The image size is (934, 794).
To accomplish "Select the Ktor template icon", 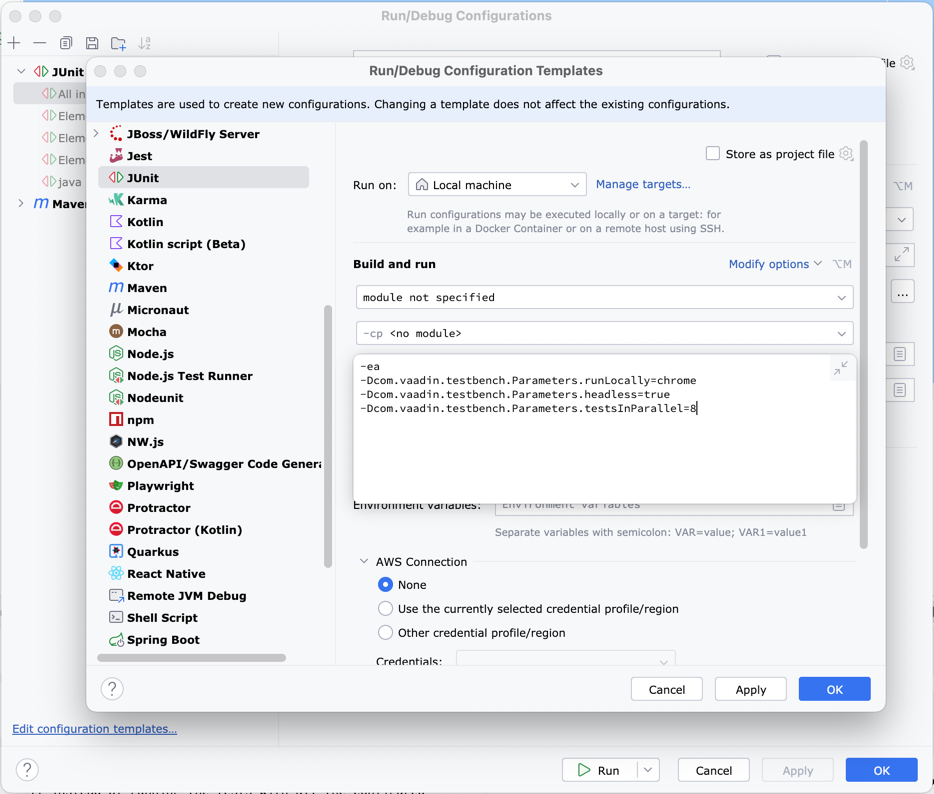I will (x=116, y=266).
